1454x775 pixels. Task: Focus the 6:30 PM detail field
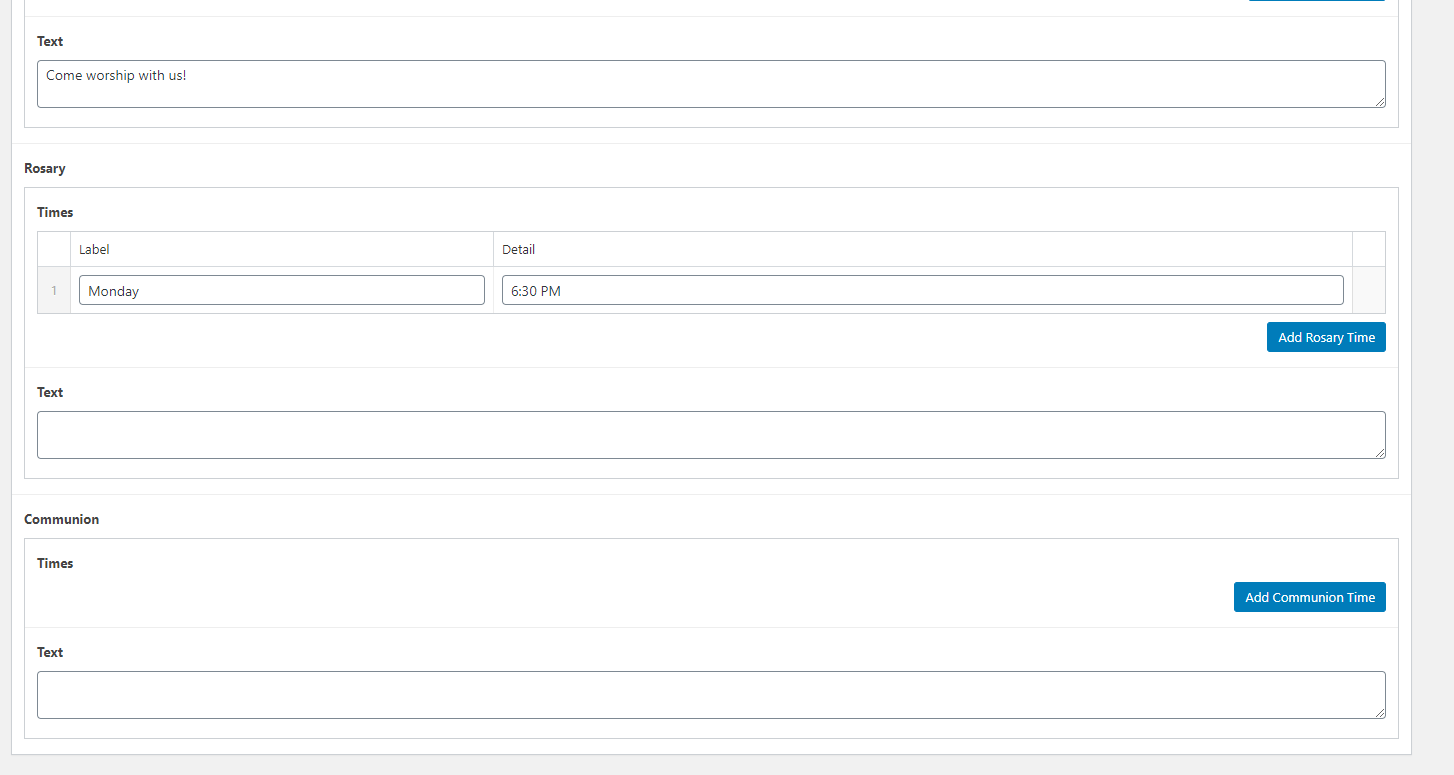click(922, 291)
